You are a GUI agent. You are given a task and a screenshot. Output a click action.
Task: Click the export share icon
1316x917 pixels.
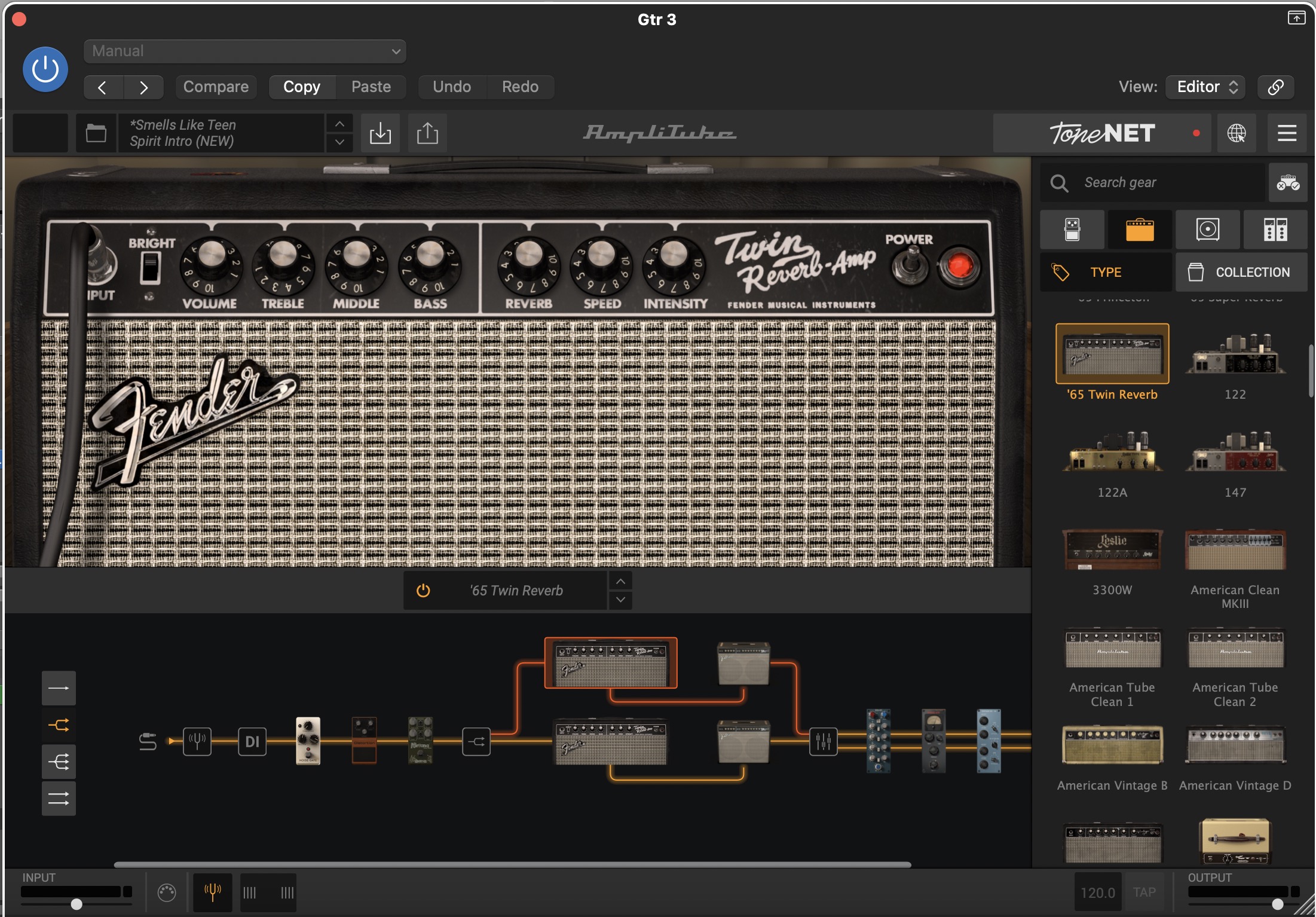[x=427, y=133]
